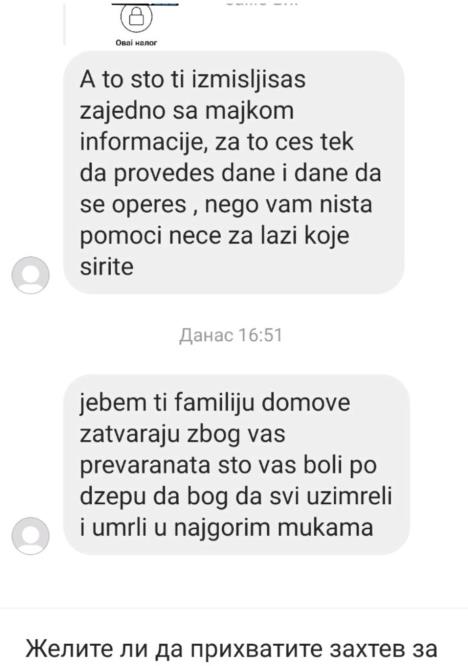
Task: Tap the thin vertical divider at top left
Action: (x=65, y=23)
